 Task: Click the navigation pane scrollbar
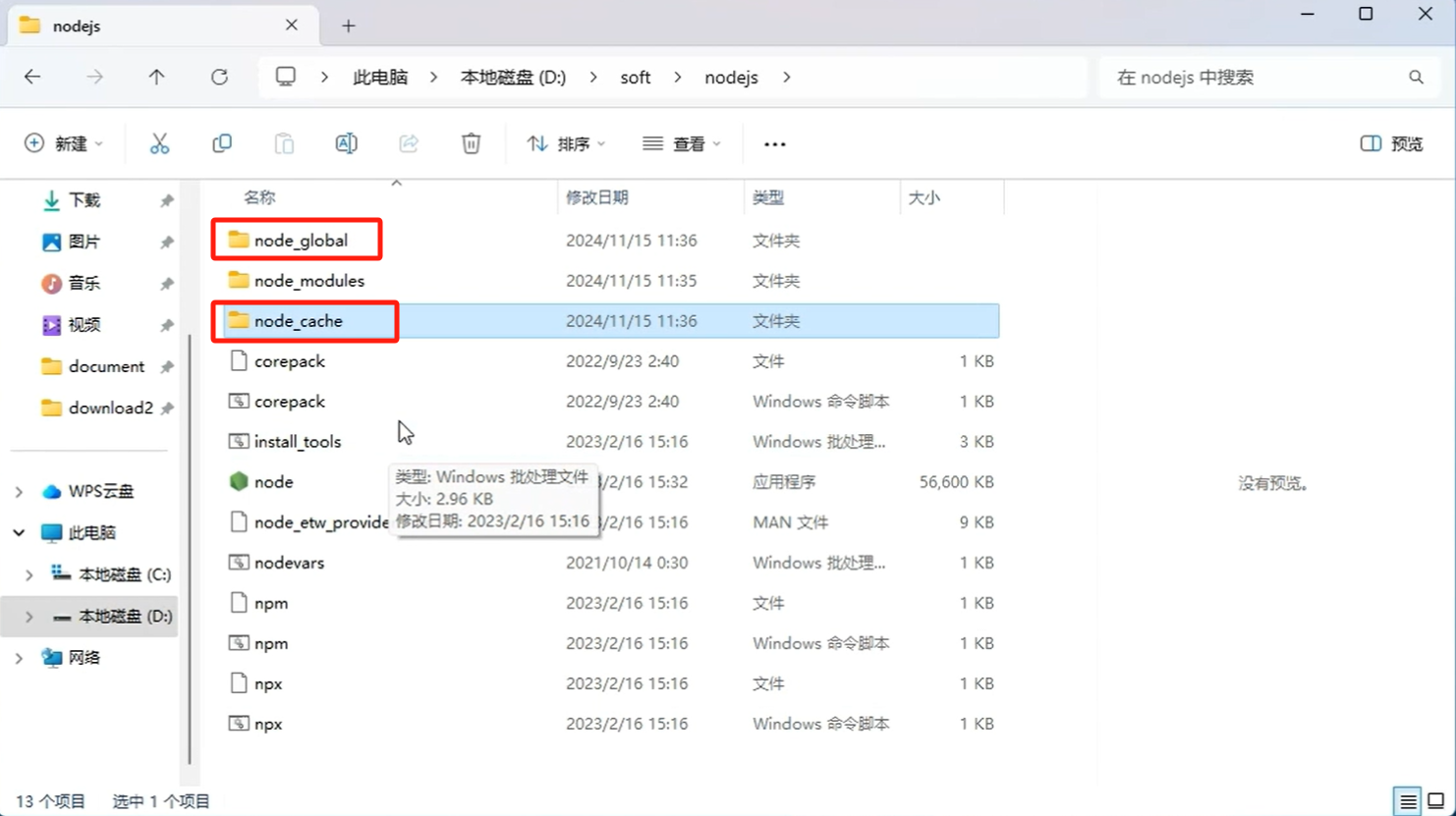point(190,550)
